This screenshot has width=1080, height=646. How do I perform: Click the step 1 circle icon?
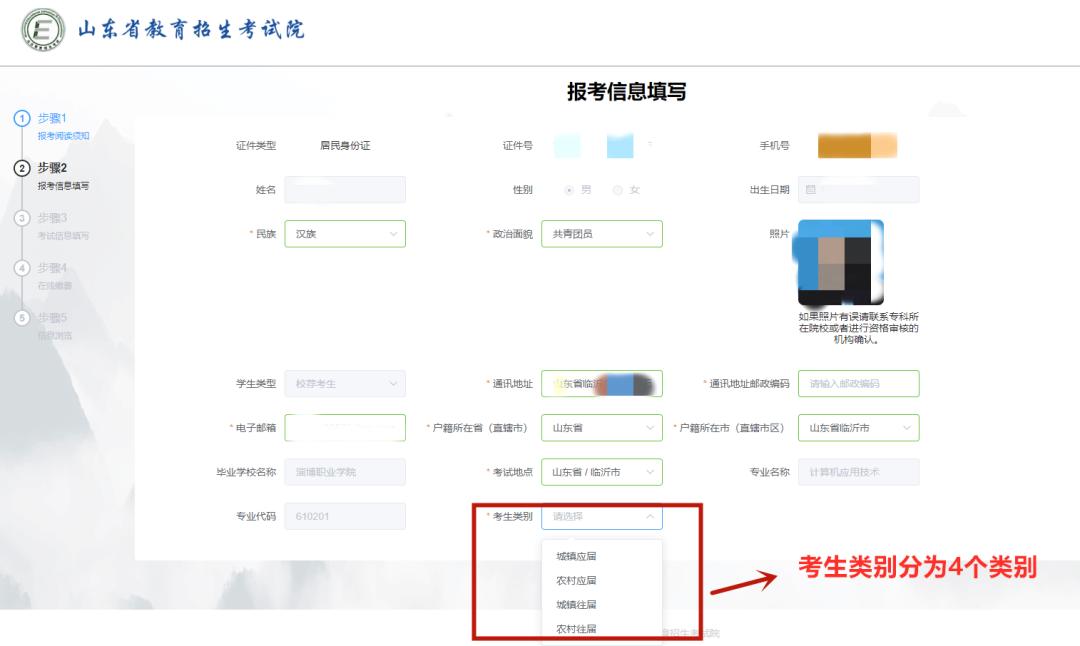pos(22,117)
